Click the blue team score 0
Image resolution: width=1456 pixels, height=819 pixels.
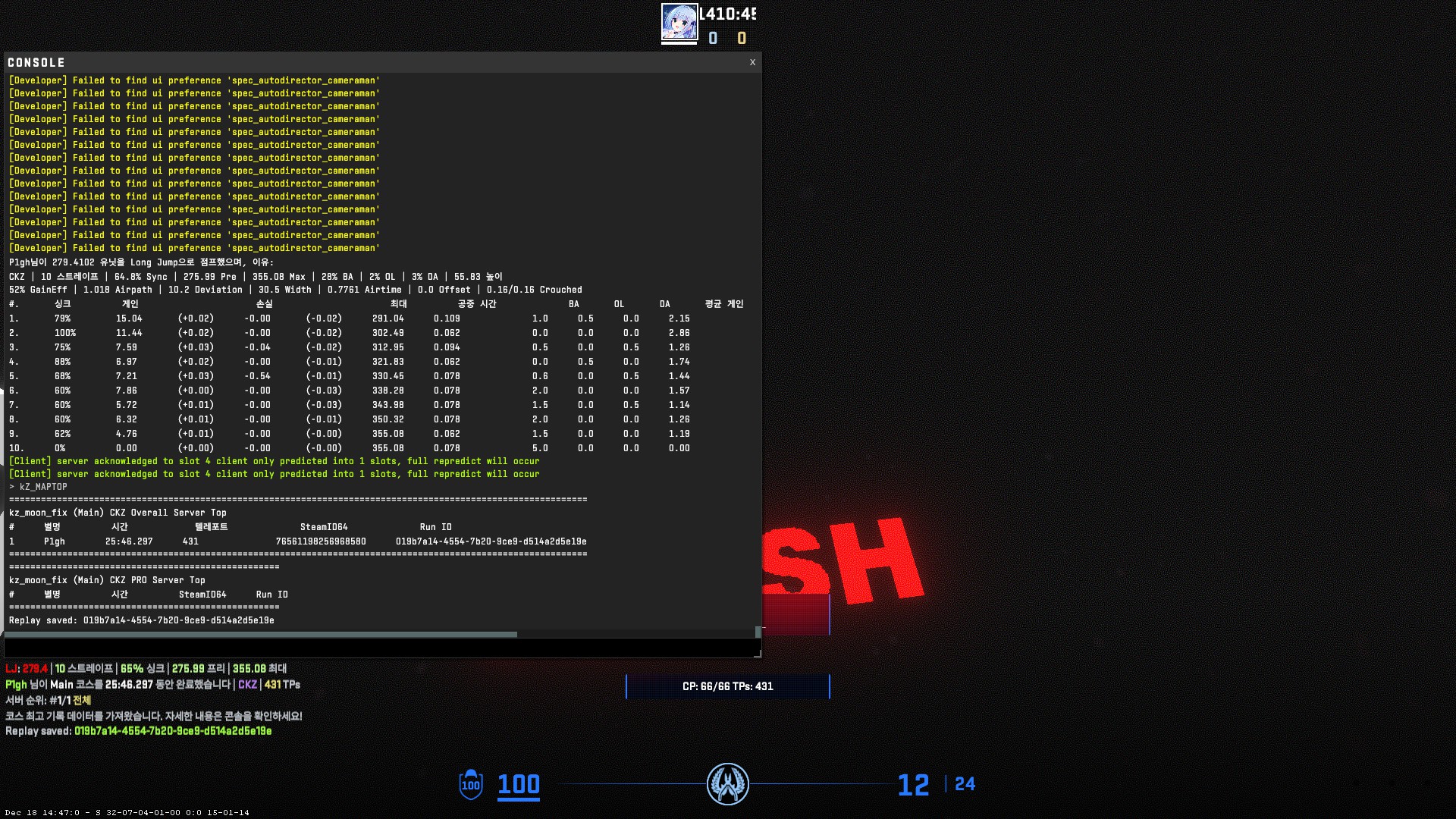[x=713, y=38]
